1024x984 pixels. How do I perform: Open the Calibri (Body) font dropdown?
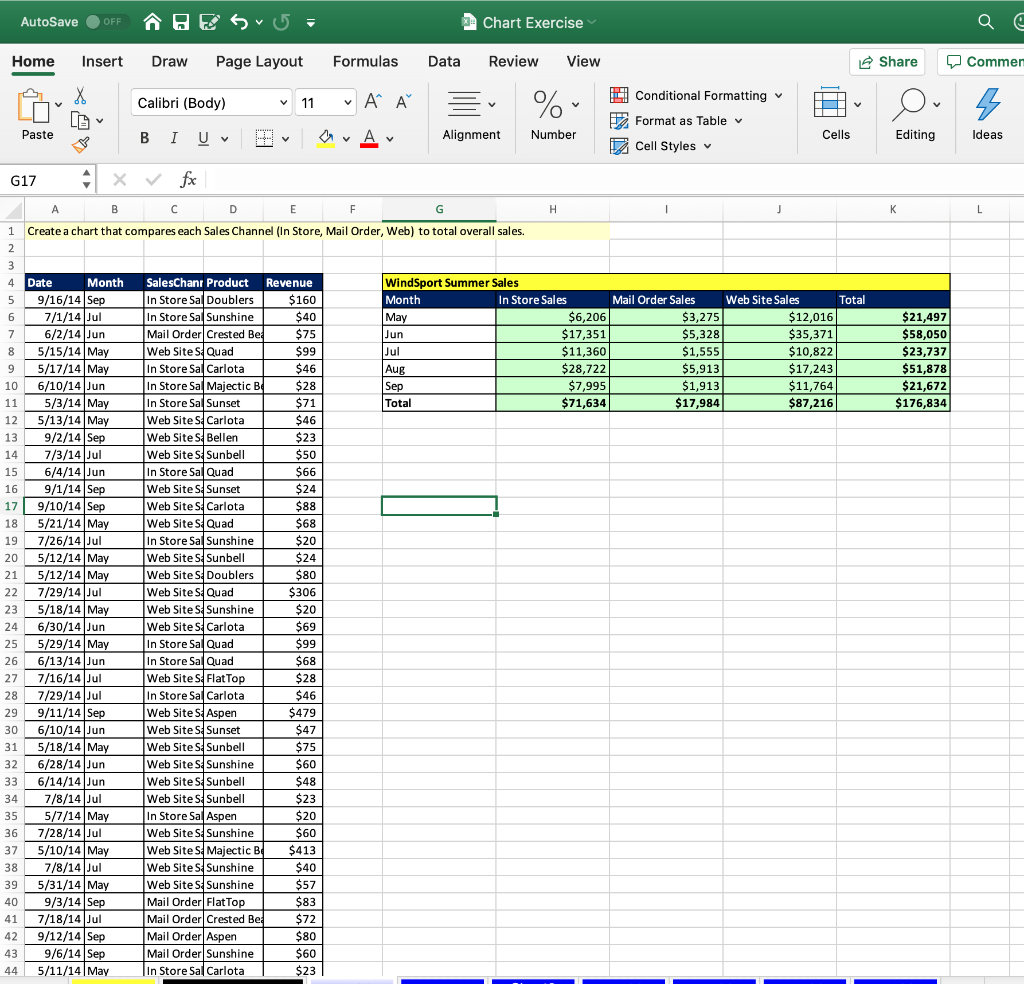tap(210, 102)
